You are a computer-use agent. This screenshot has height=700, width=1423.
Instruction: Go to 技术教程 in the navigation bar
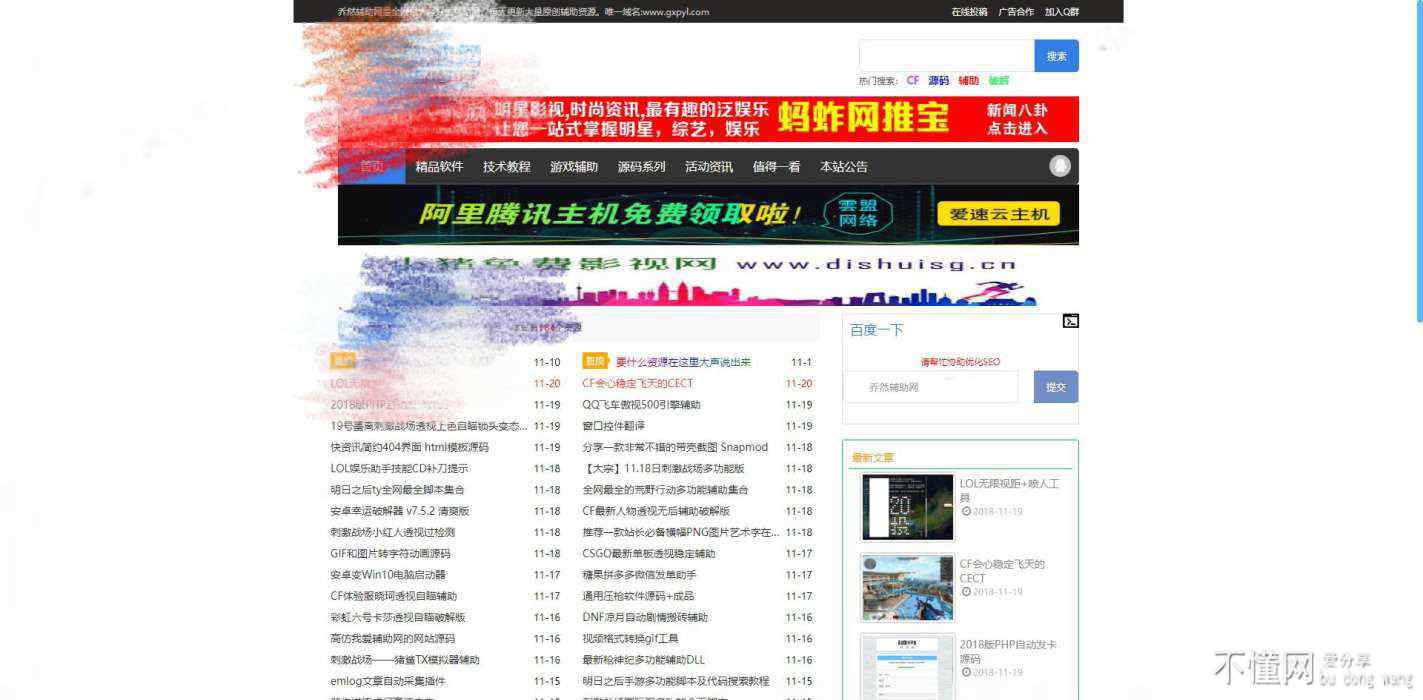coord(506,167)
